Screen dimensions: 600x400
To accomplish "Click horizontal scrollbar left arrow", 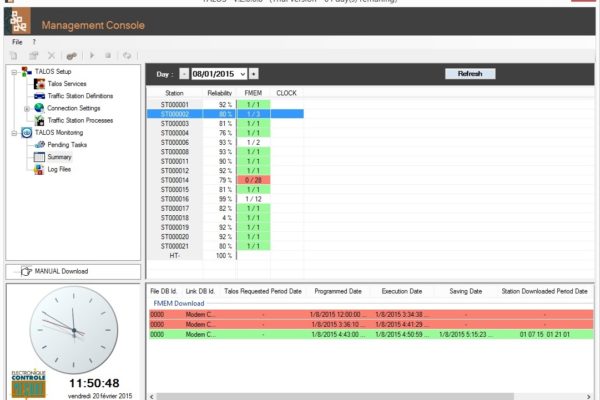I will (152, 397).
